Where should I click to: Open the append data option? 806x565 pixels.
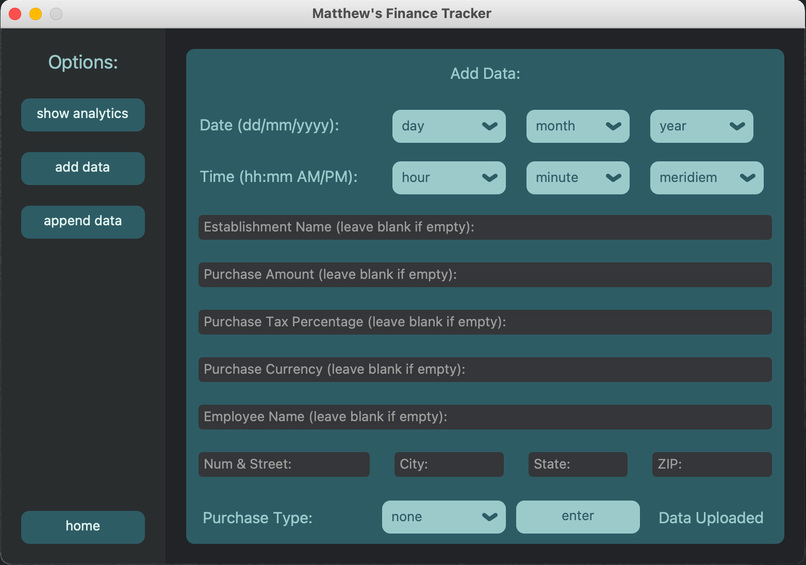point(83,222)
